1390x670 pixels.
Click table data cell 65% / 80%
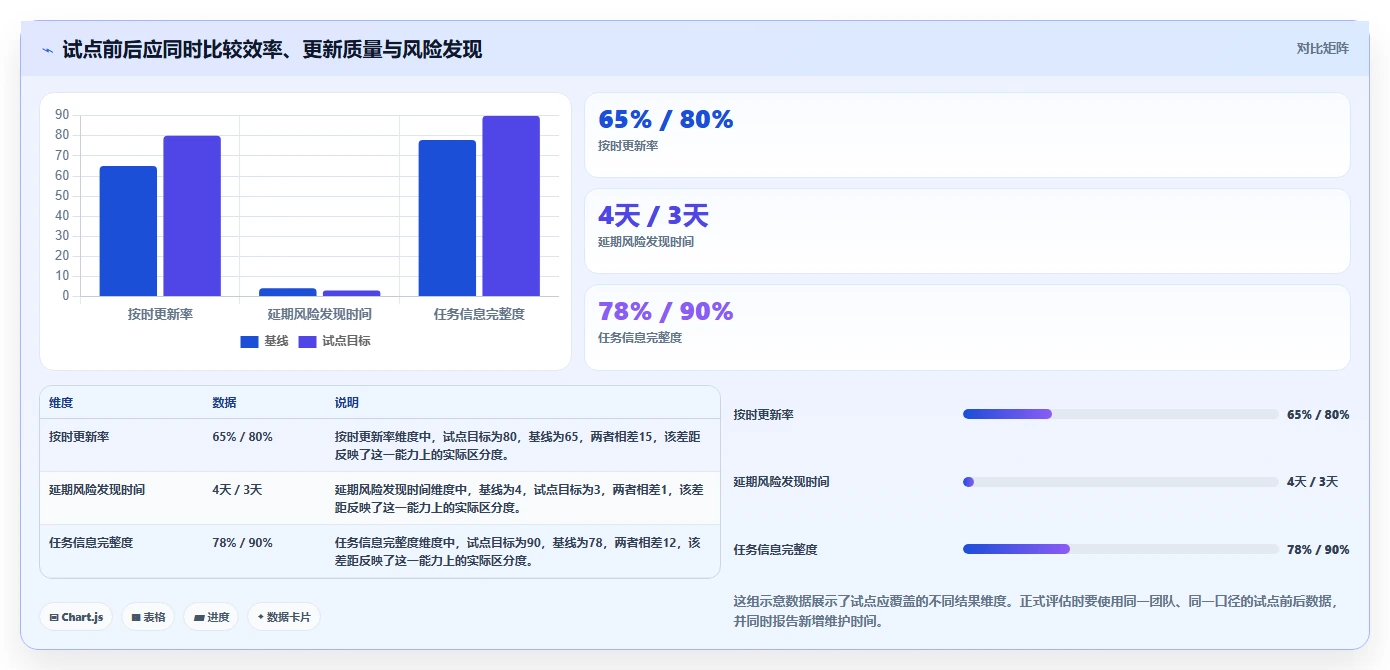(x=242, y=437)
